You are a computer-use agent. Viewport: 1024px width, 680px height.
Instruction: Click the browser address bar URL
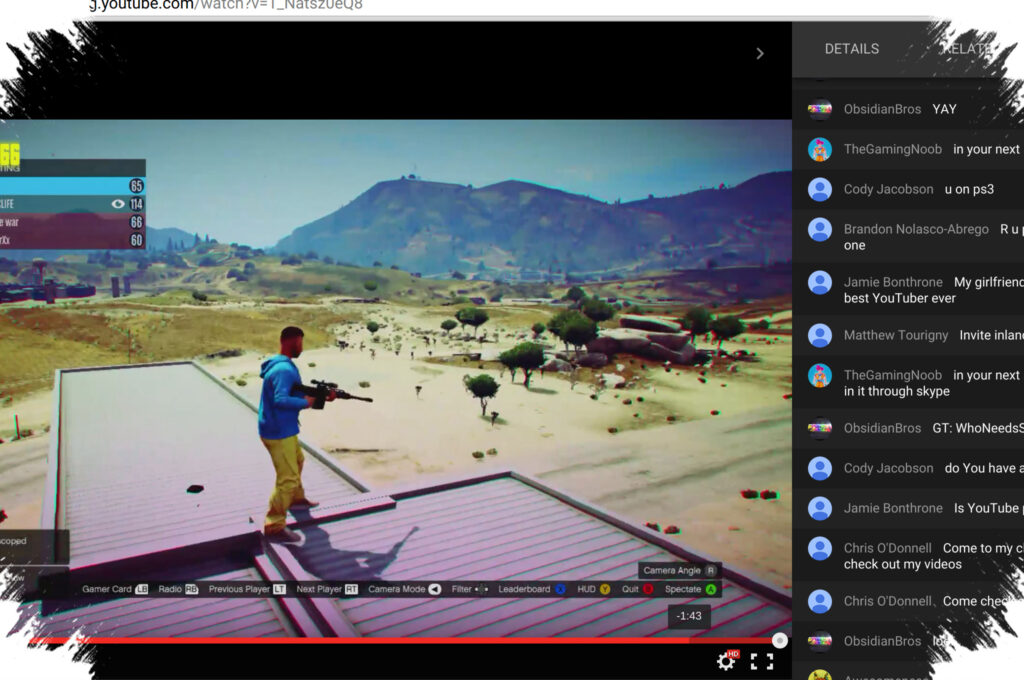[226, 5]
